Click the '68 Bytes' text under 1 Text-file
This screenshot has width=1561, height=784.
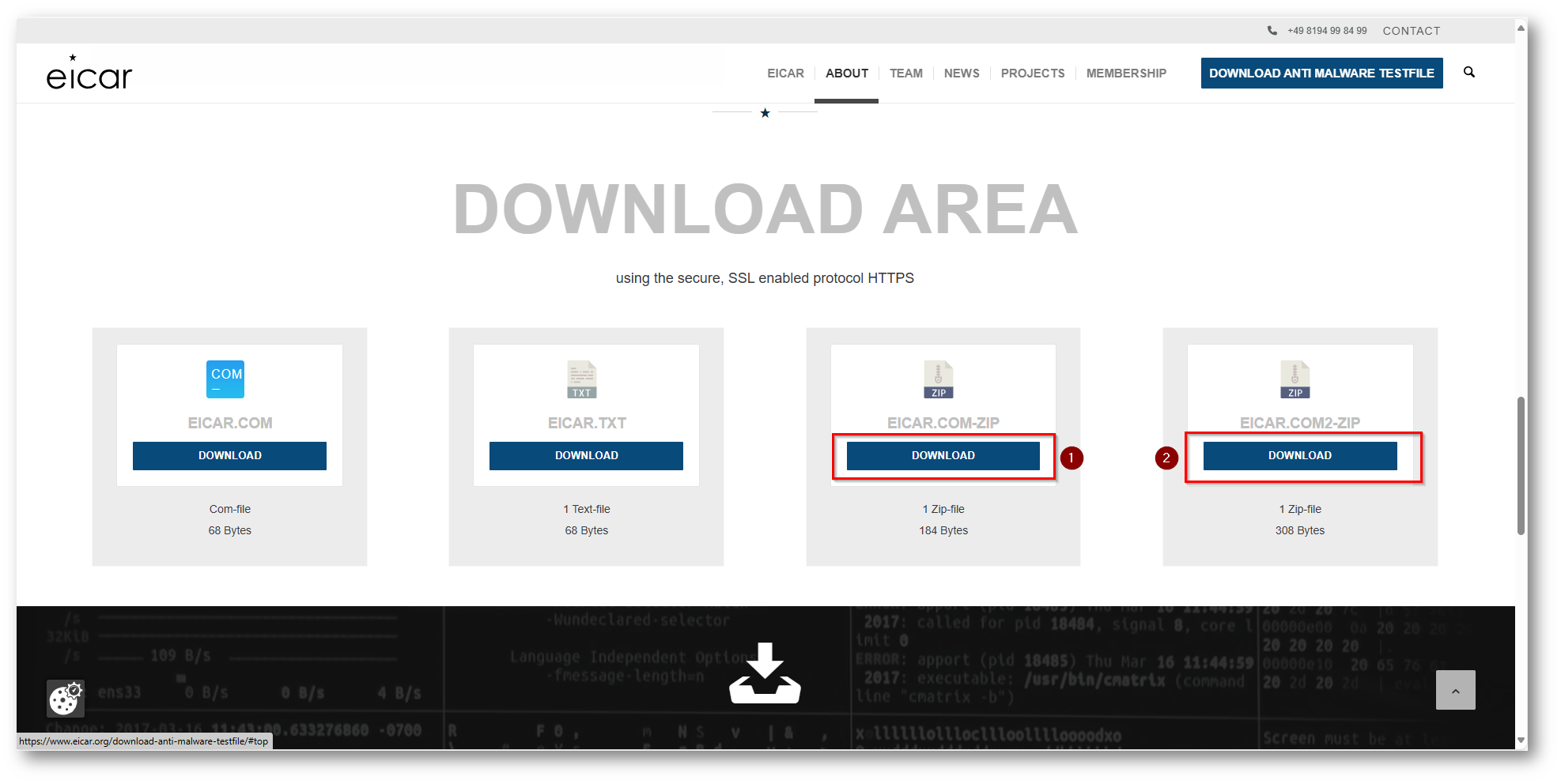click(x=587, y=530)
